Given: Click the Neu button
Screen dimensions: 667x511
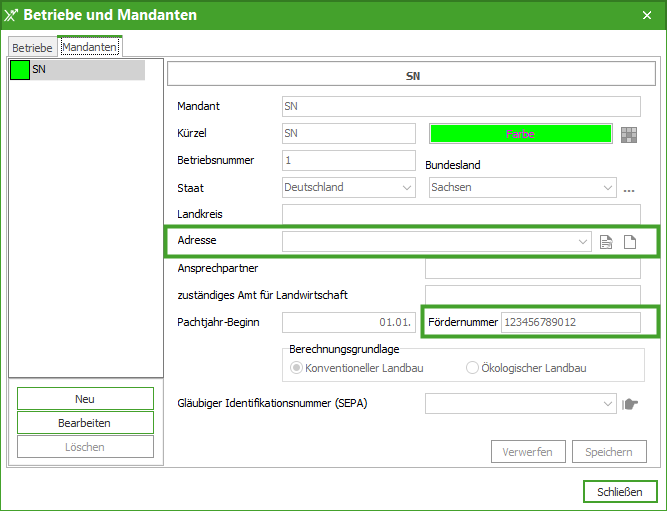Looking at the screenshot, I should tap(85, 399).
